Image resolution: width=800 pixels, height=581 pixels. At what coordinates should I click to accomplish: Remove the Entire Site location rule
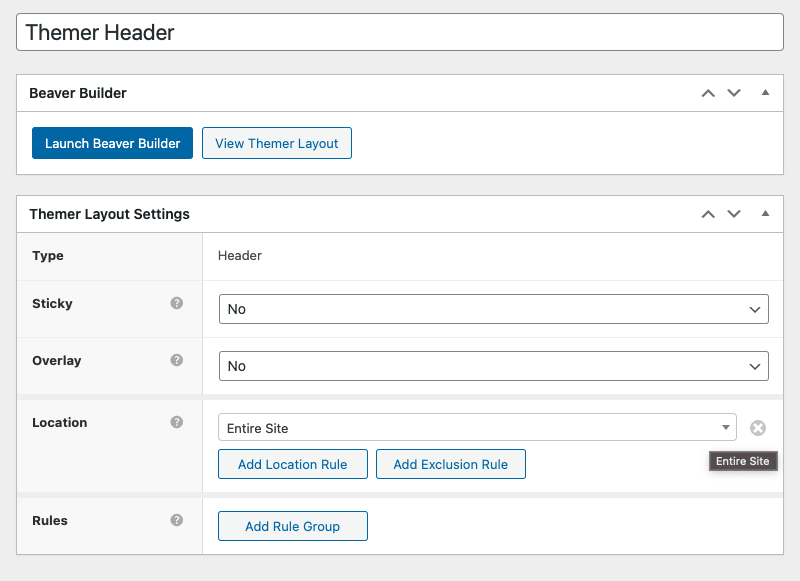[x=758, y=428]
